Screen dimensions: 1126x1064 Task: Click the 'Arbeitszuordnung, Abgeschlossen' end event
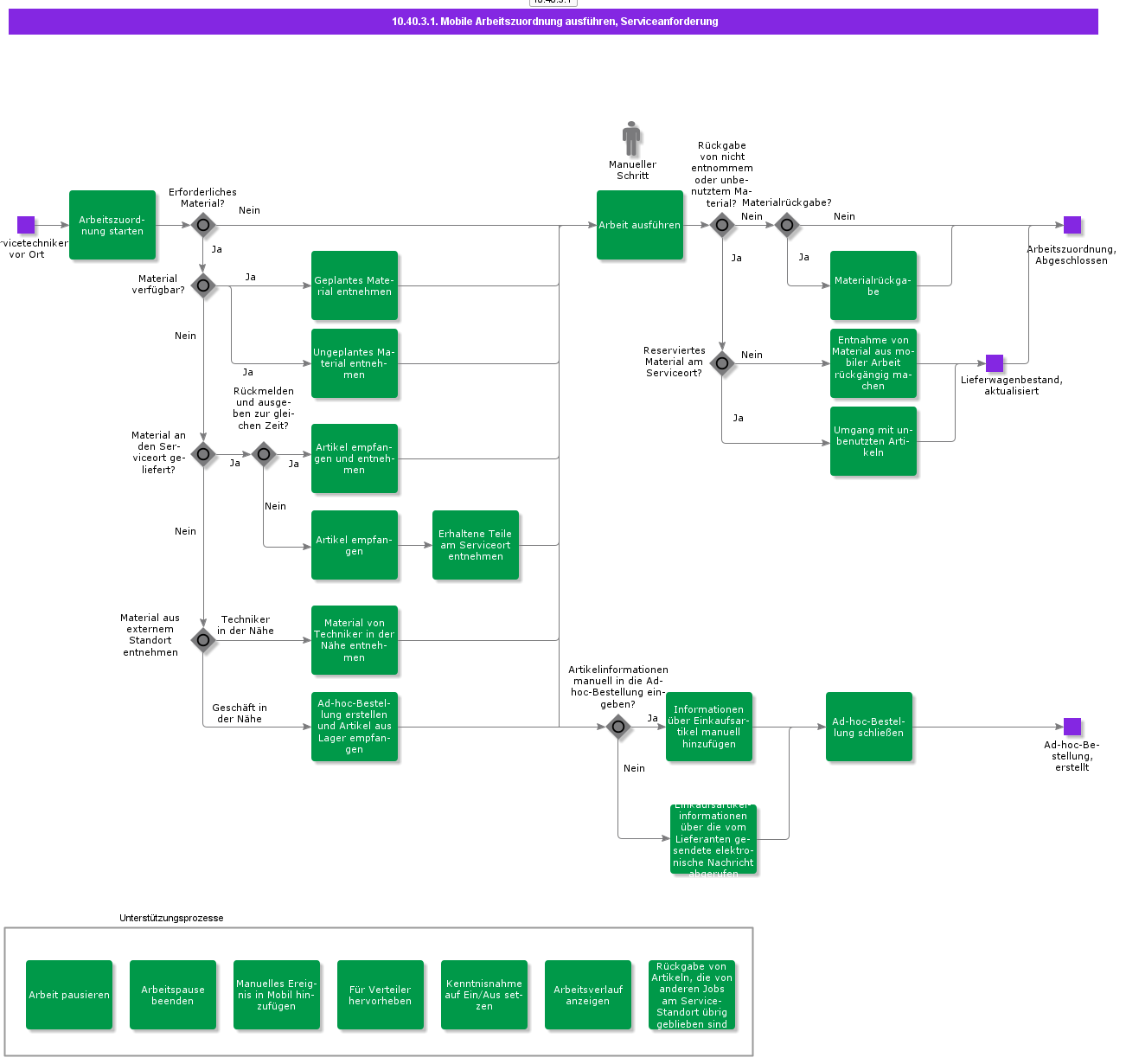pos(1072,225)
